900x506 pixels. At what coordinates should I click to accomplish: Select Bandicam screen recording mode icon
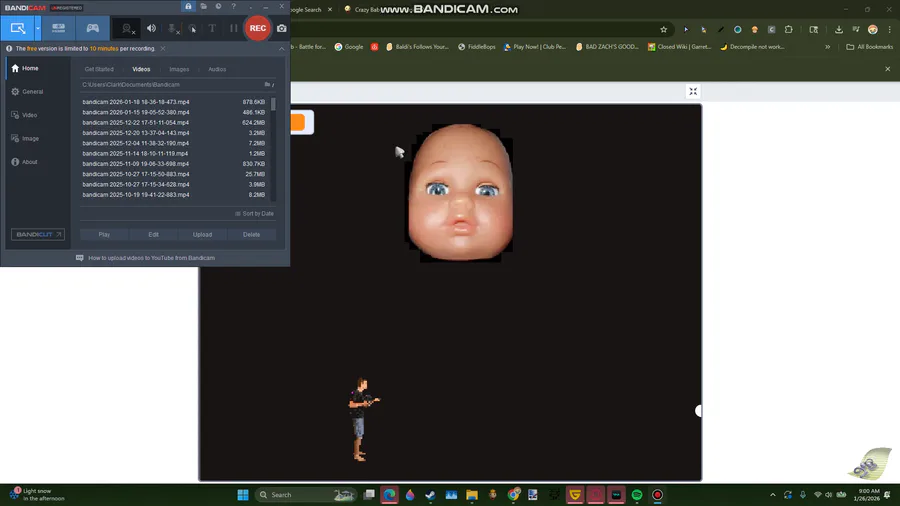tap(18, 28)
